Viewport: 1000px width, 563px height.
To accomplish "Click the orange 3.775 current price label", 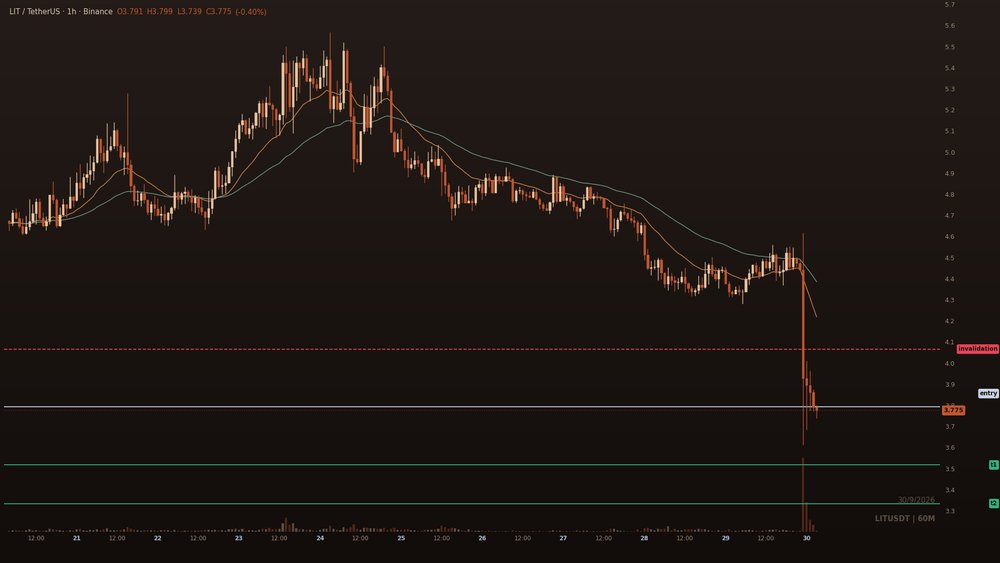I will point(953,410).
